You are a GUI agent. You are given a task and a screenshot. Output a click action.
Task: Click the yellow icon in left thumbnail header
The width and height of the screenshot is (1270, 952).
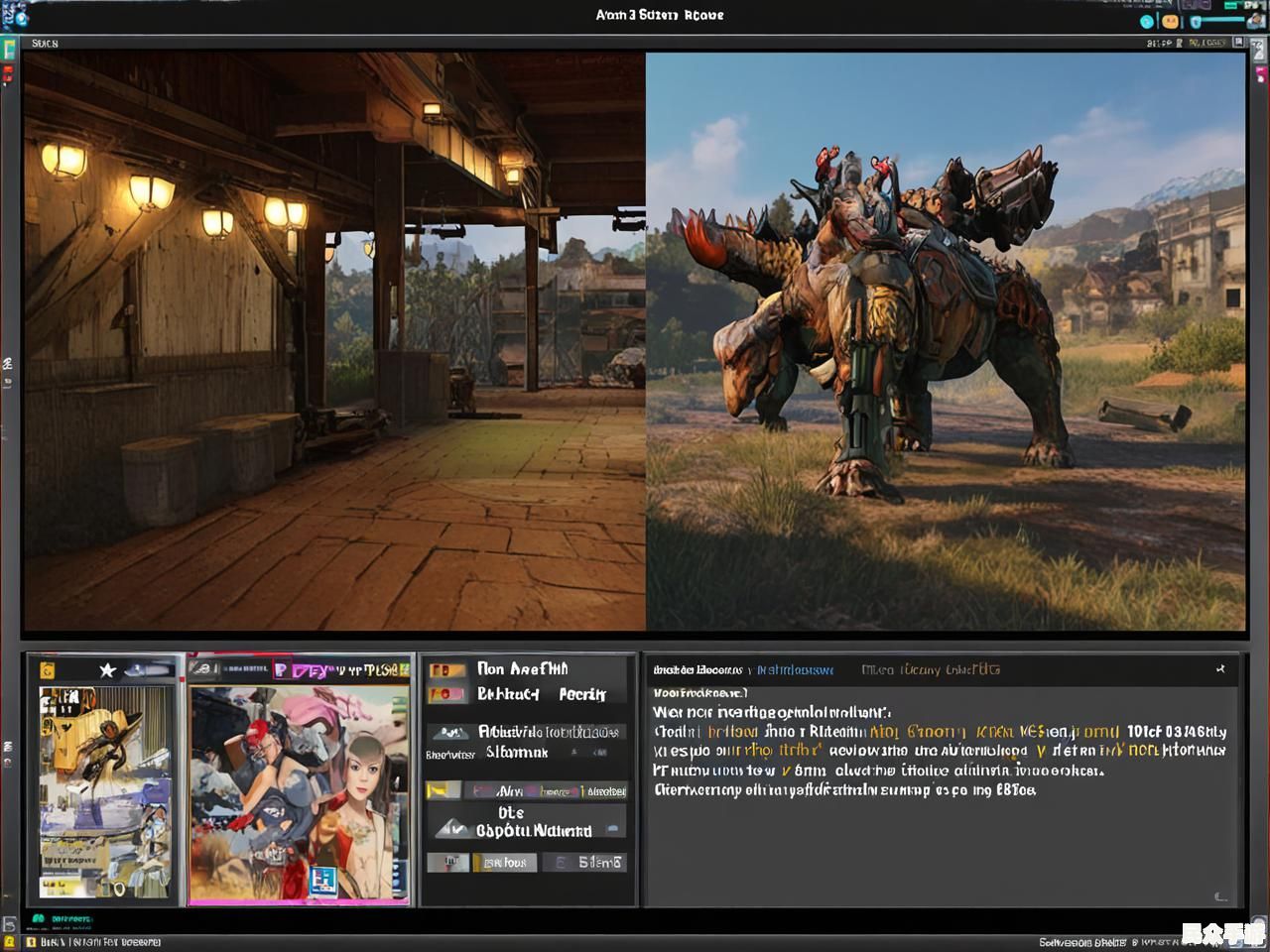pos(47,671)
